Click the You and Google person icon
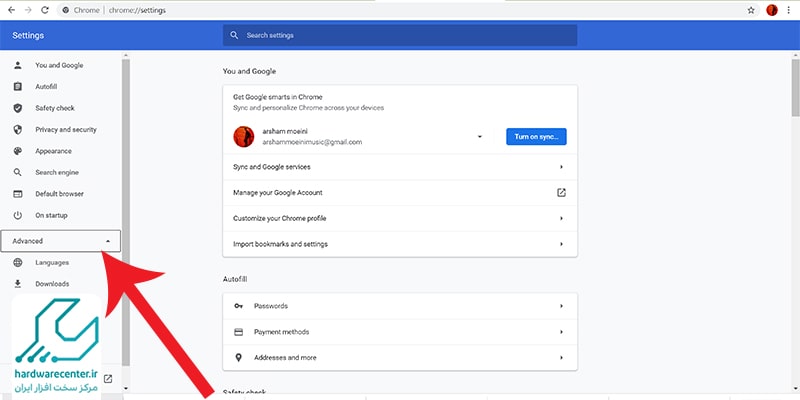 (18, 65)
